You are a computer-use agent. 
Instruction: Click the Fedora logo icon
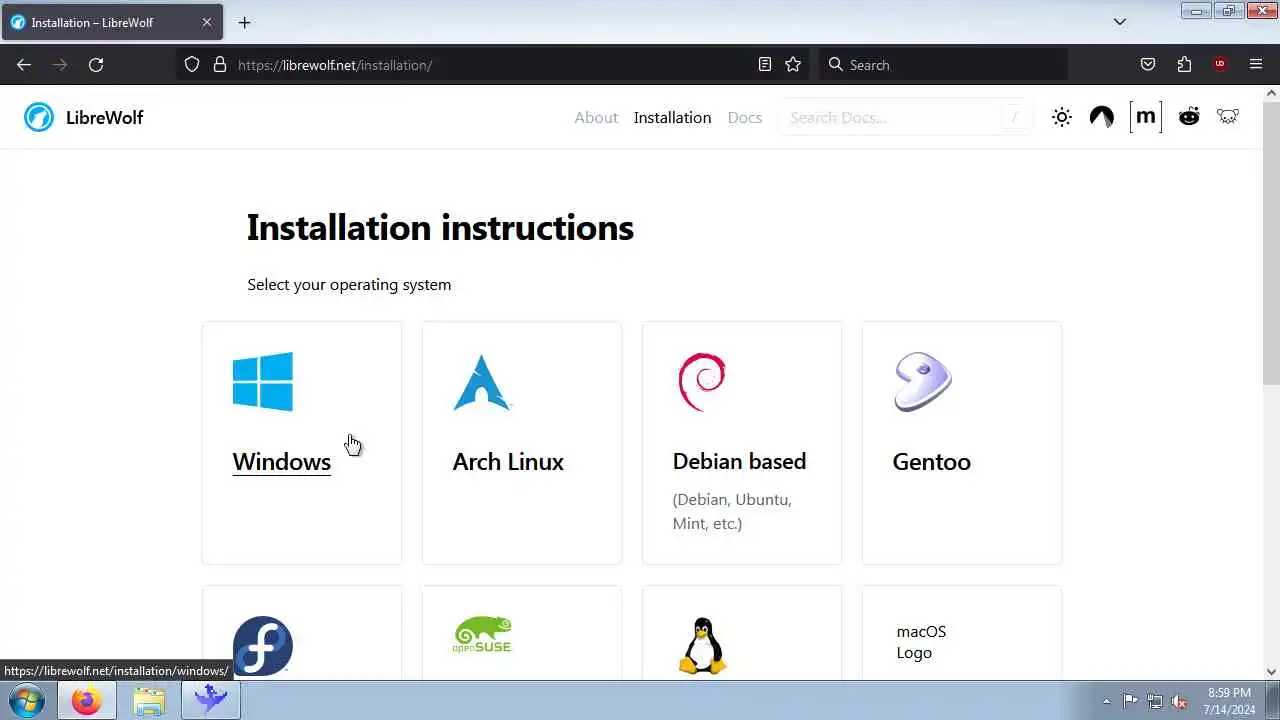pyautogui.click(x=263, y=646)
